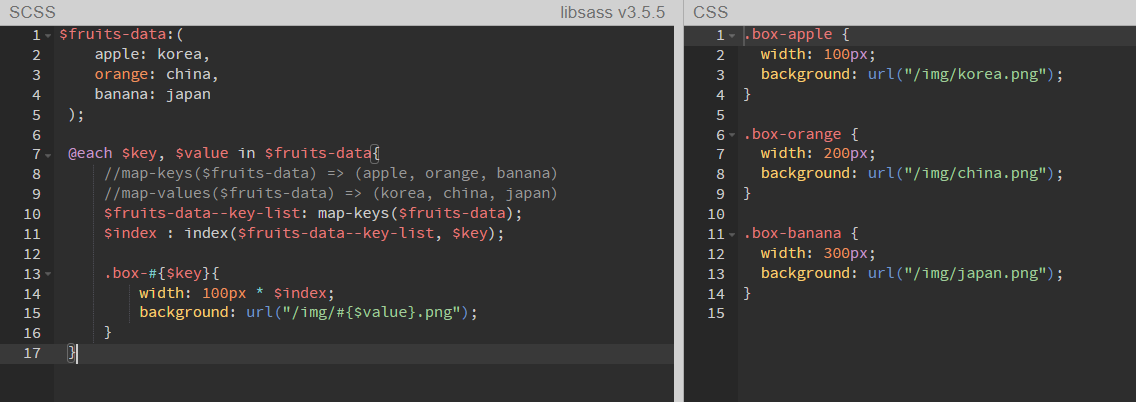The image size is (1136, 402).
Task: Collapse the .box-apple rule in the CSS pane
Action: point(732,35)
